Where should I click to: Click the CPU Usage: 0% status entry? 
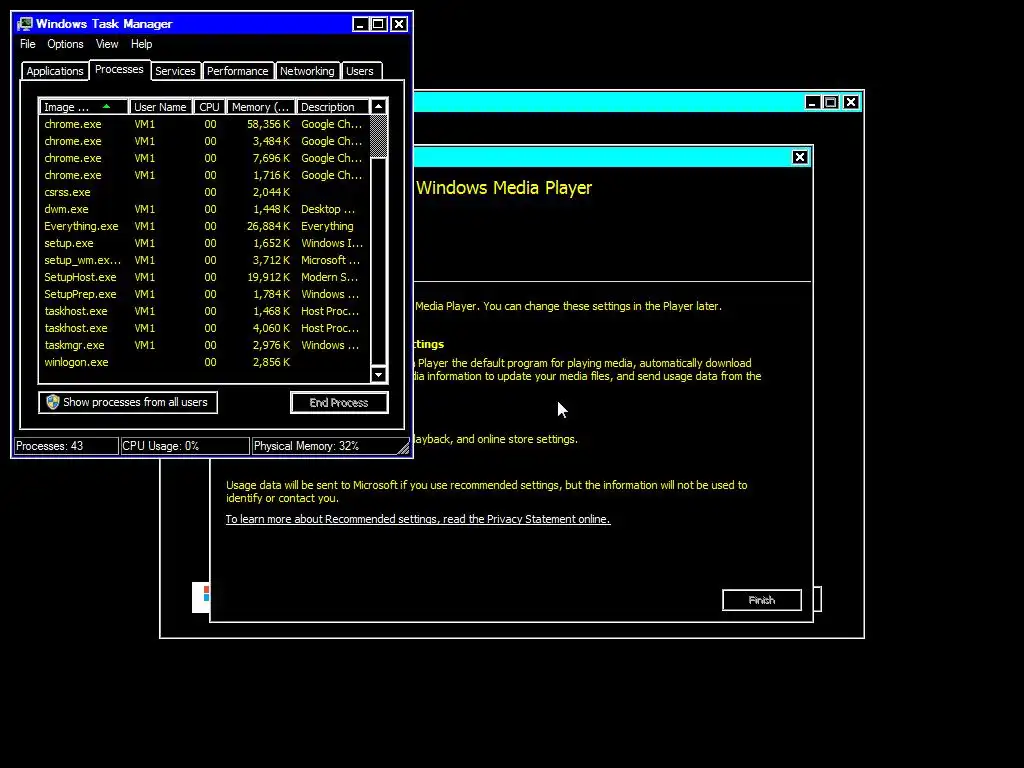point(185,446)
